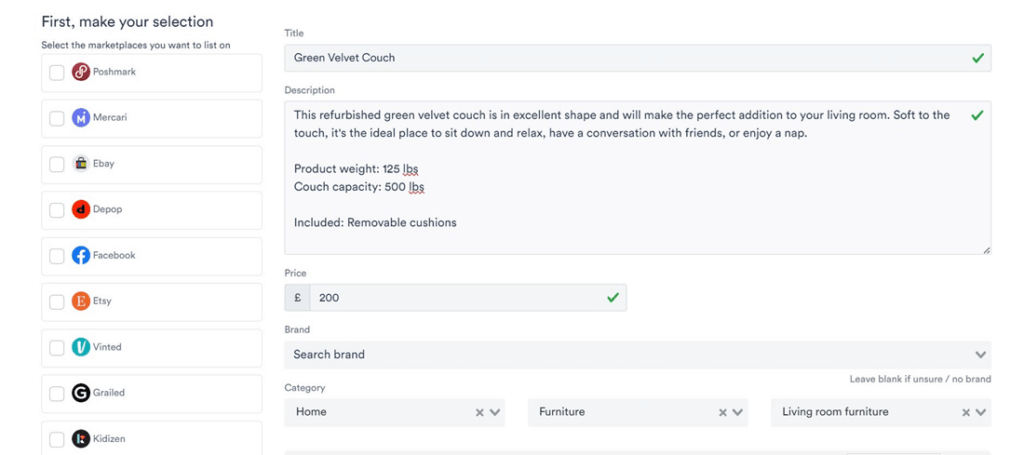Clear the Home category with the x
The height and width of the screenshot is (455, 1024).
(x=480, y=412)
